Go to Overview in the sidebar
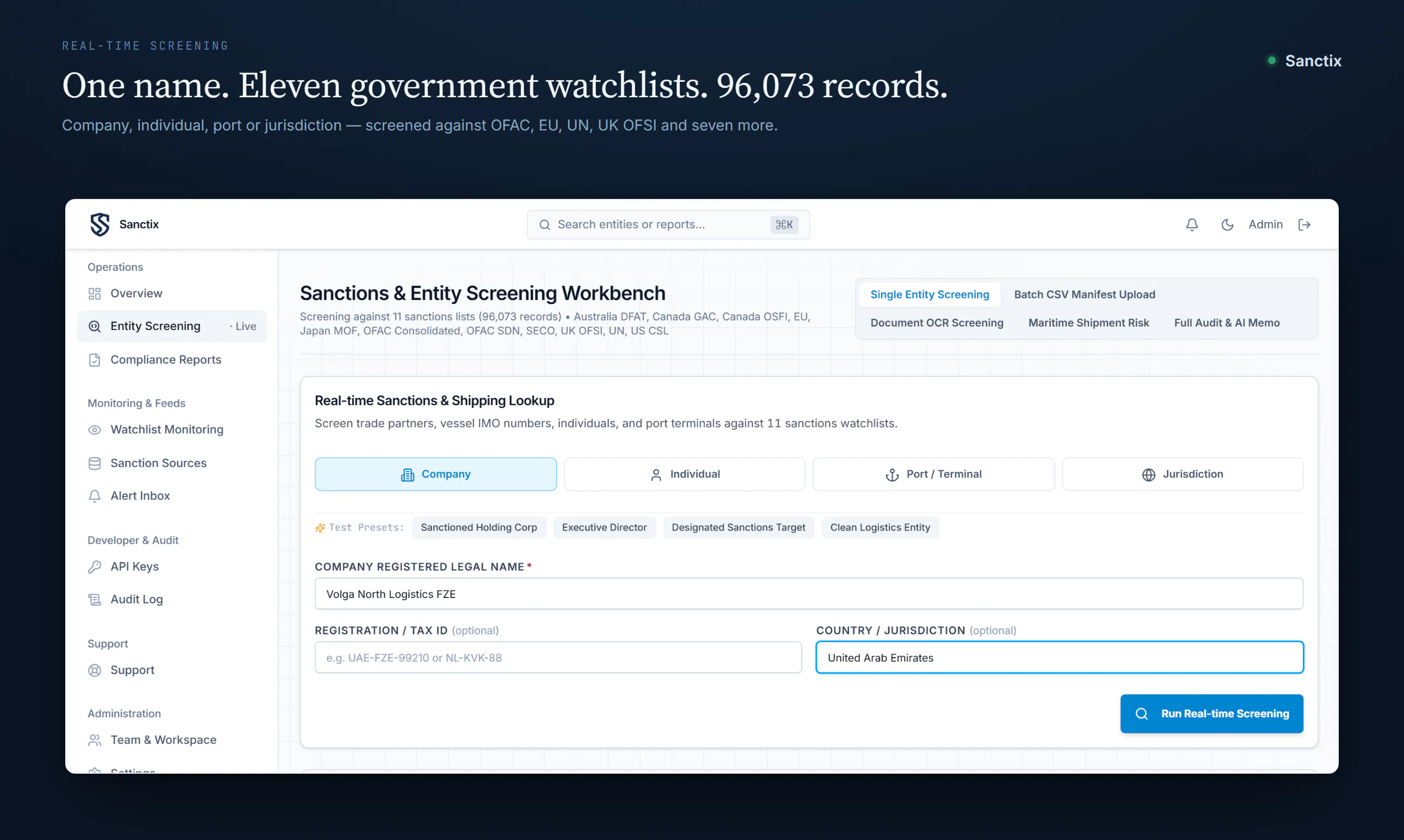The height and width of the screenshot is (840, 1404). [172, 294]
